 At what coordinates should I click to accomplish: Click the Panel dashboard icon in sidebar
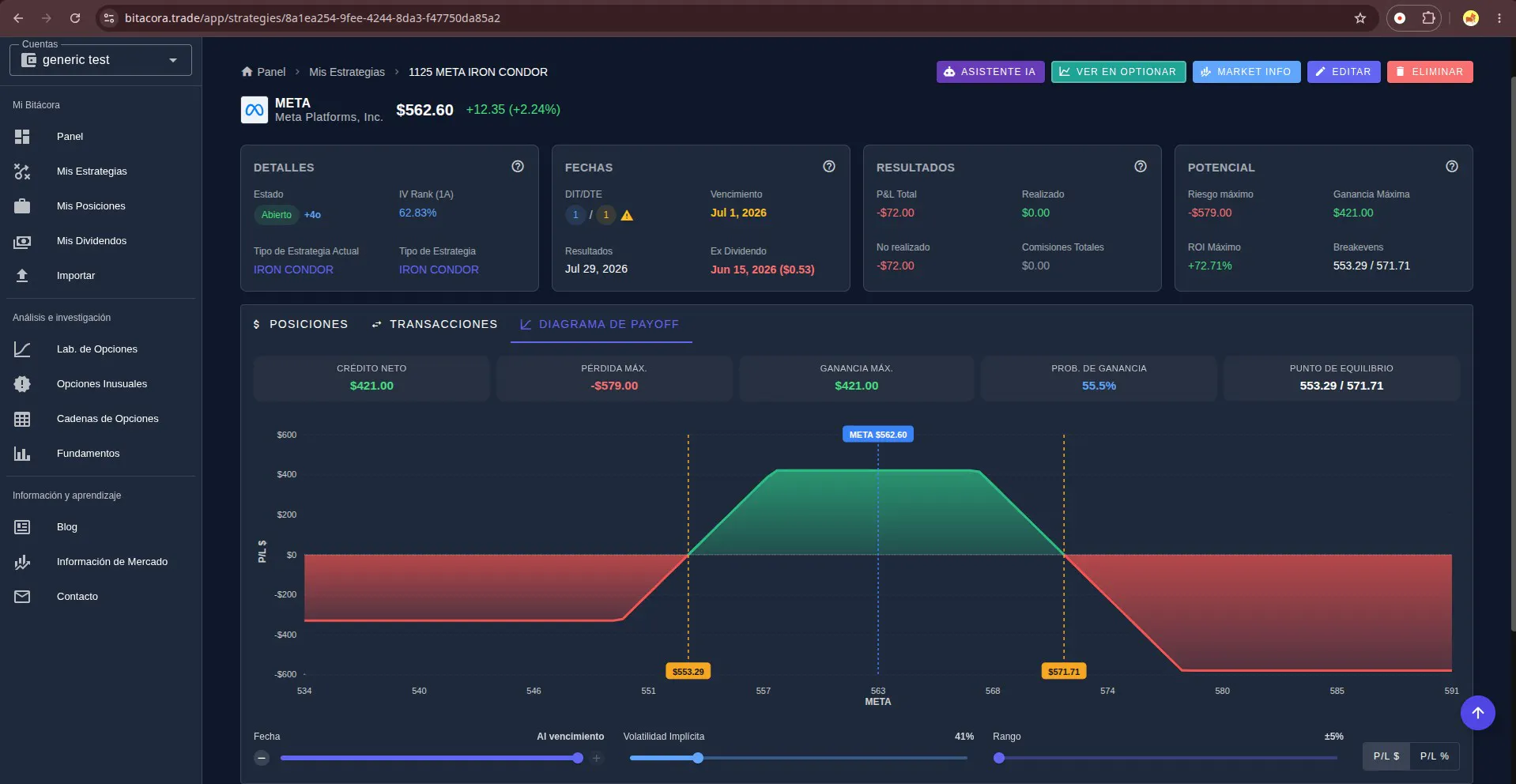[22, 137]
